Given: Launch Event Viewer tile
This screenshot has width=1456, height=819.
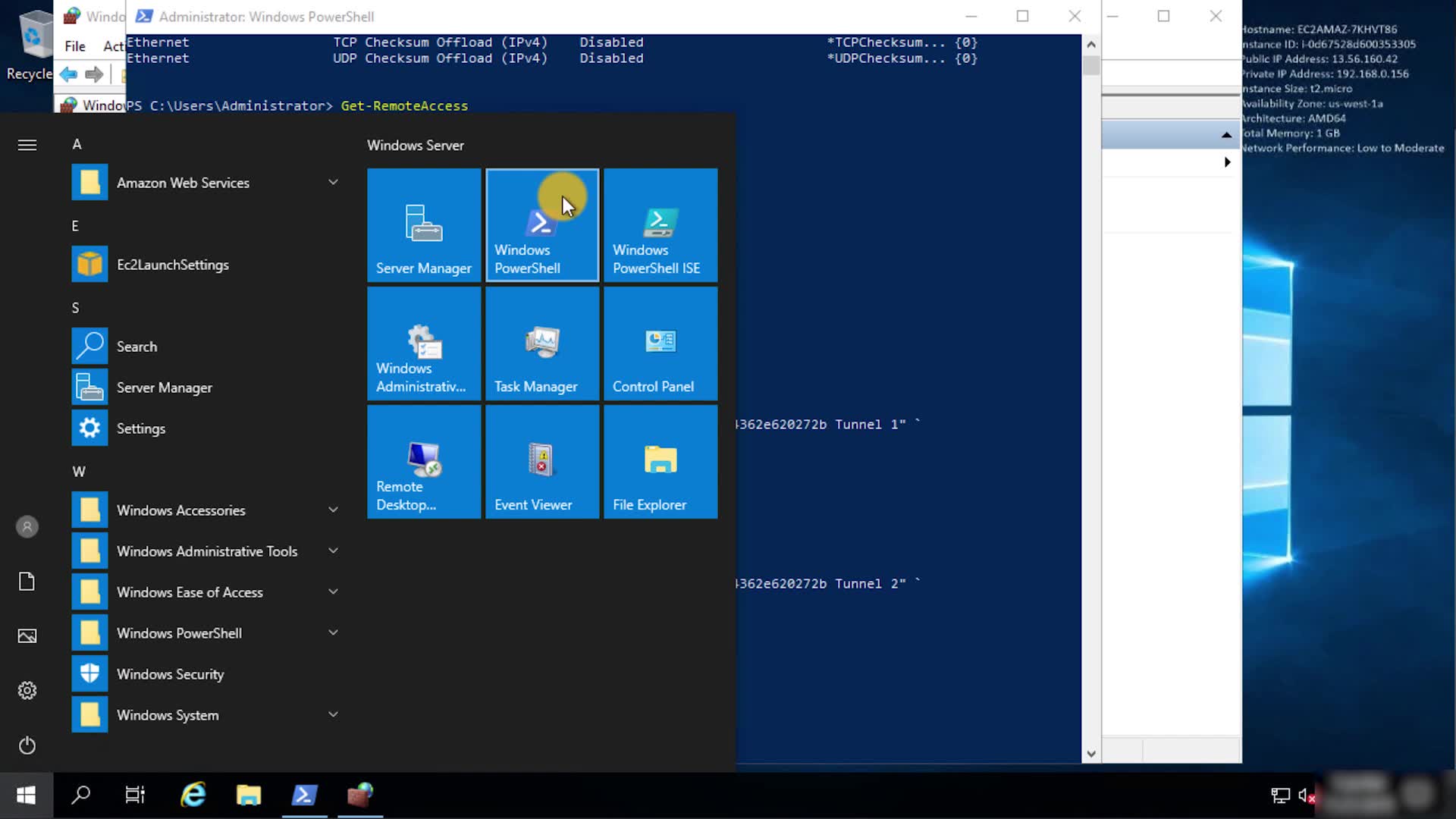Looking at the screenshot, I should pos(542,462).
